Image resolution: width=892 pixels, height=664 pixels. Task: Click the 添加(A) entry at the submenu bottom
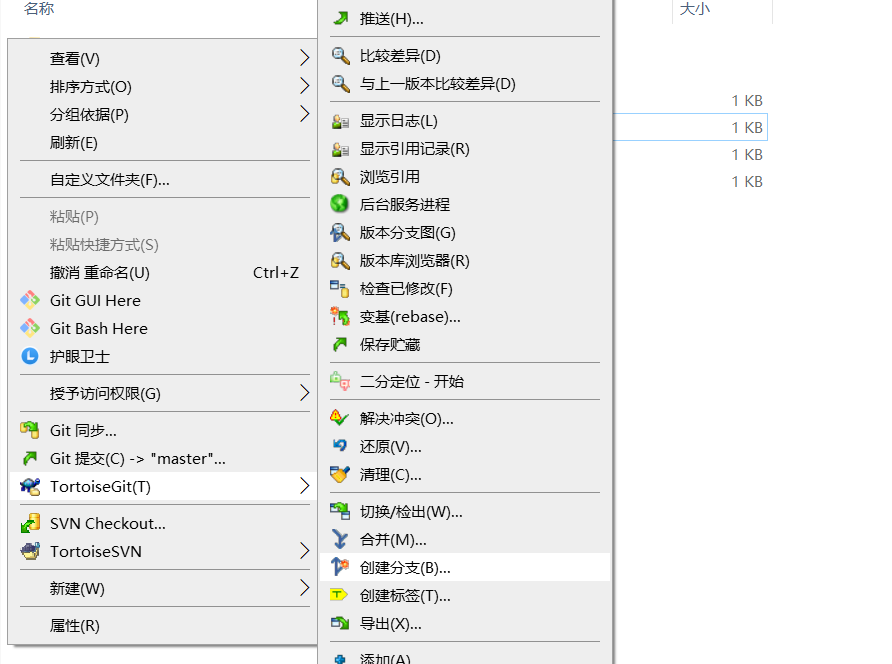pos(465,657)
